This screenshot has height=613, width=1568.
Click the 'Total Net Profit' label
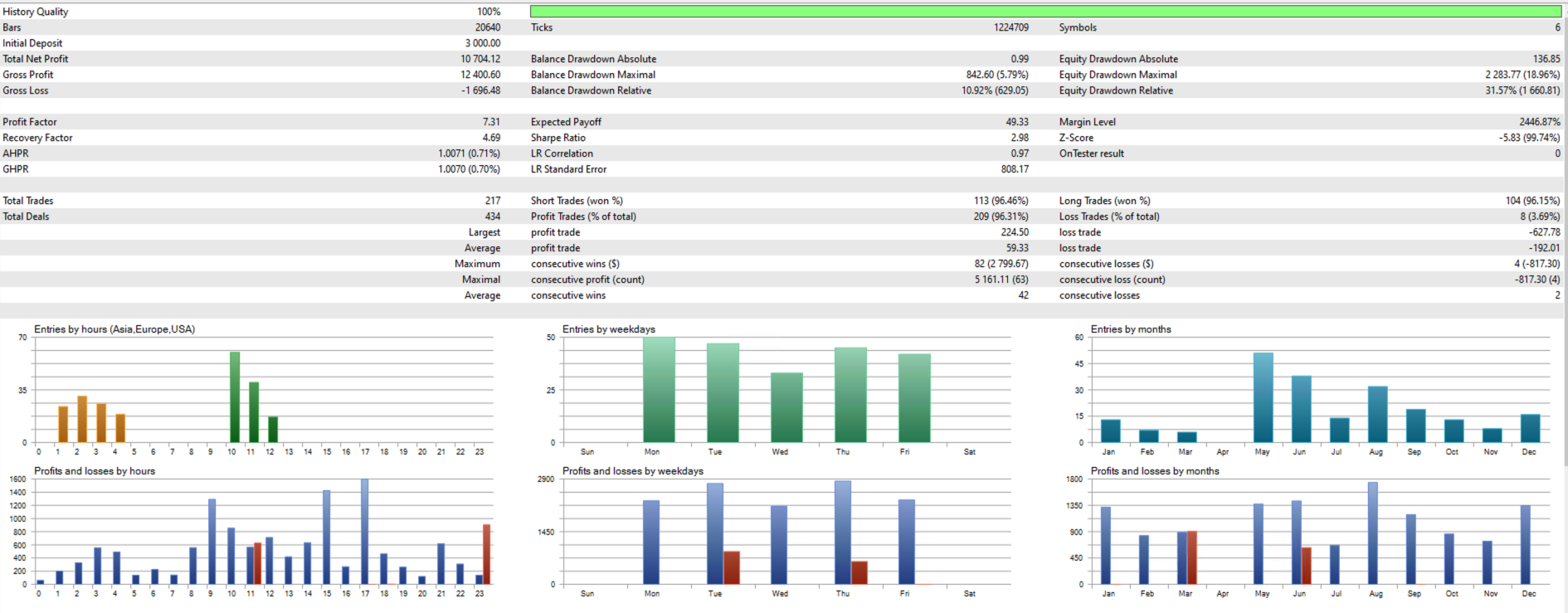click(x=36, y=59)
